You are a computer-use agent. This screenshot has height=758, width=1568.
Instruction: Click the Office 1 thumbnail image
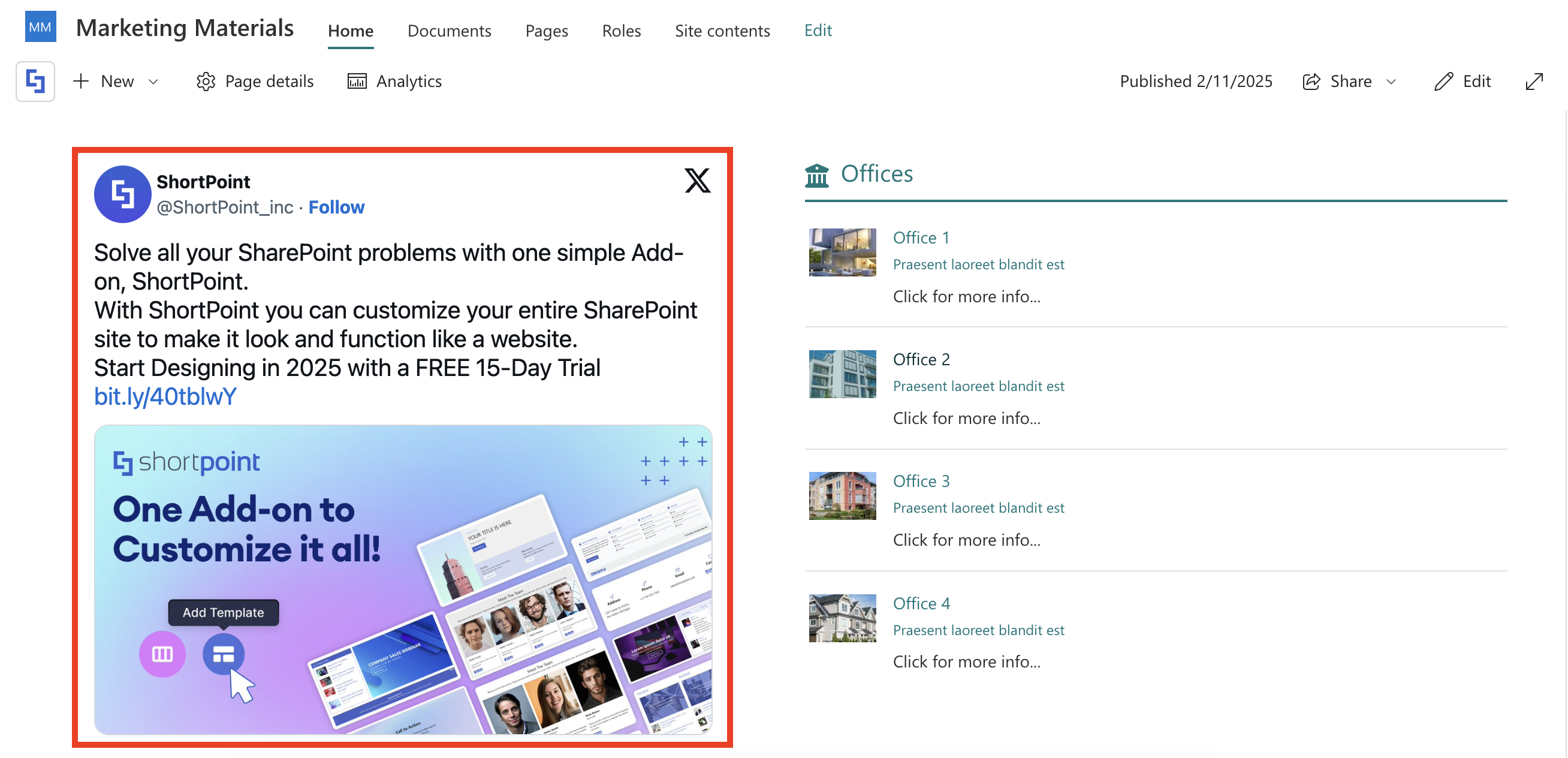(x=842, y=252)
